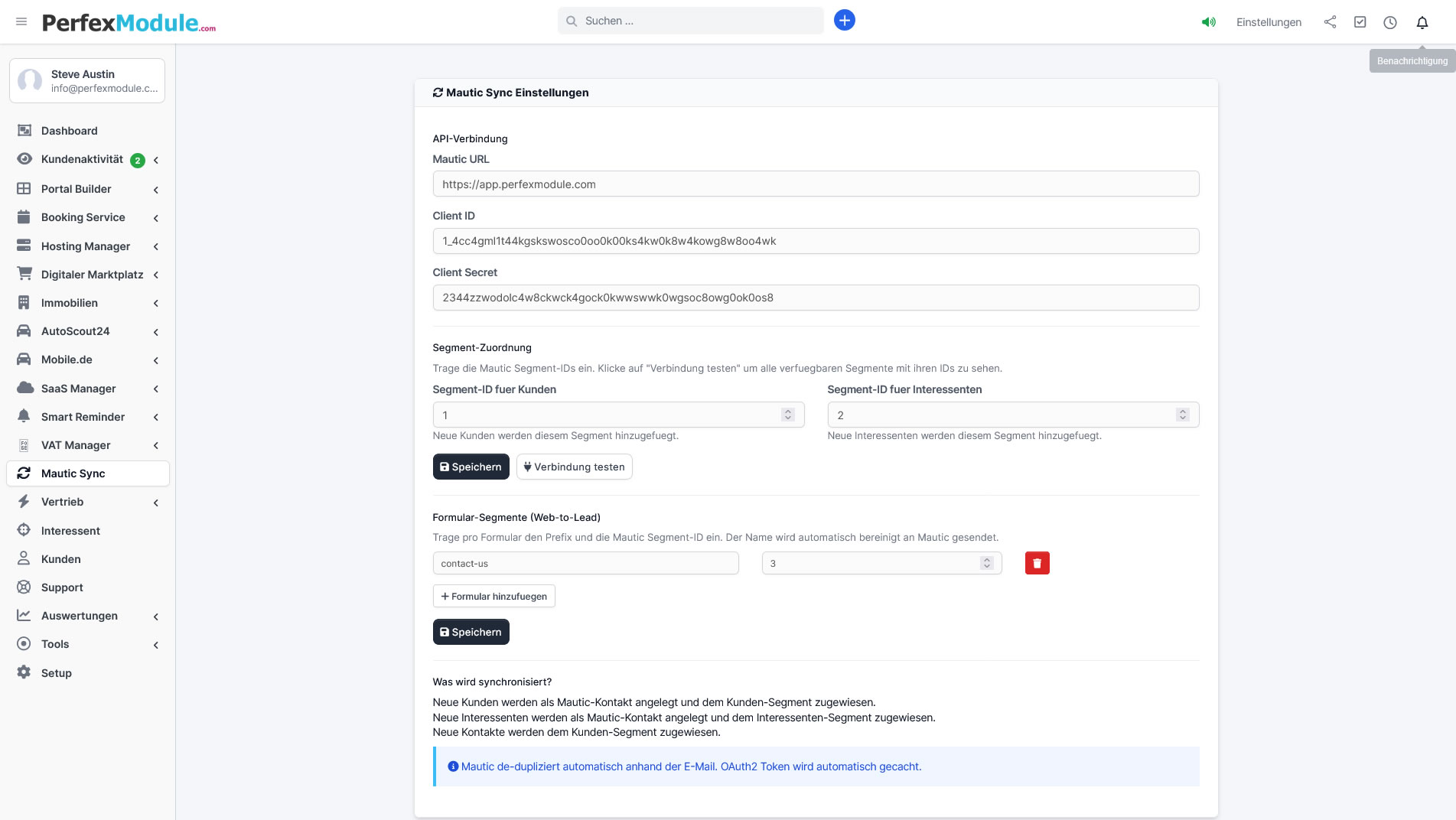Open the tasks checkmark icon in header
The height and width of the screenshot is (820, 1456).
tap(1360, 22)
